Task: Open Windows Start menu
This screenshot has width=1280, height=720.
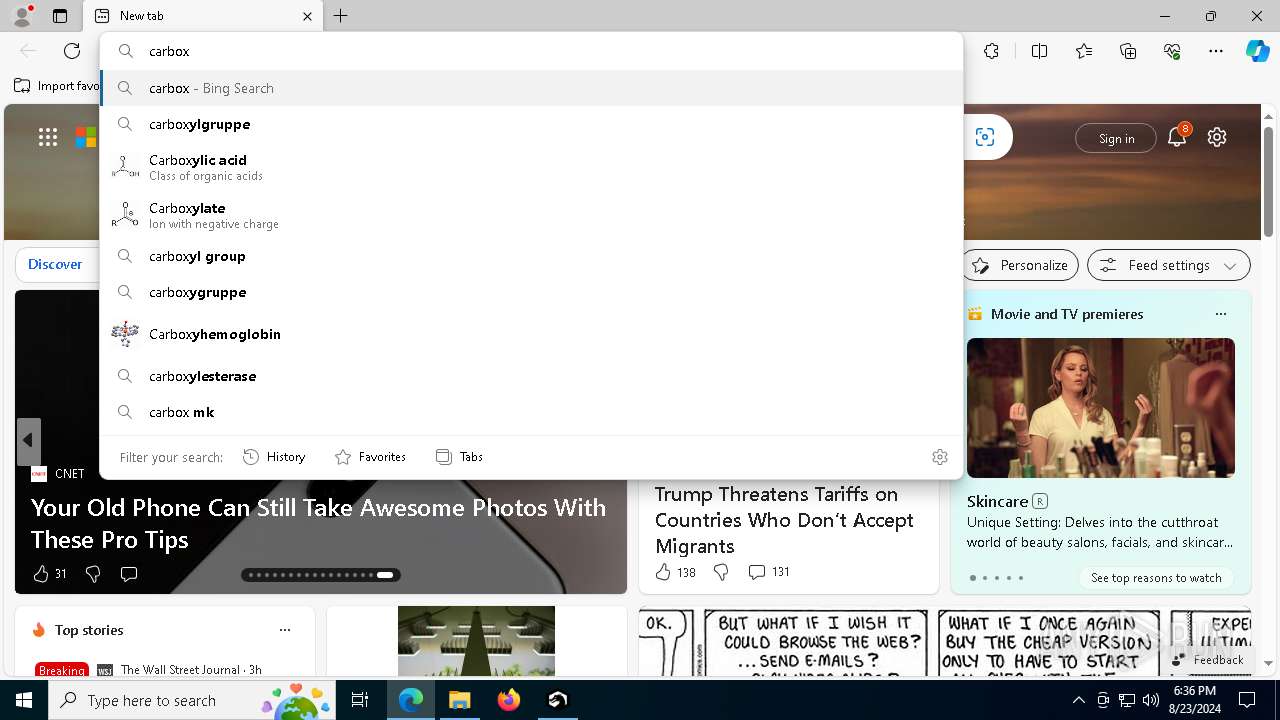Action: click(x=24, y=700)
